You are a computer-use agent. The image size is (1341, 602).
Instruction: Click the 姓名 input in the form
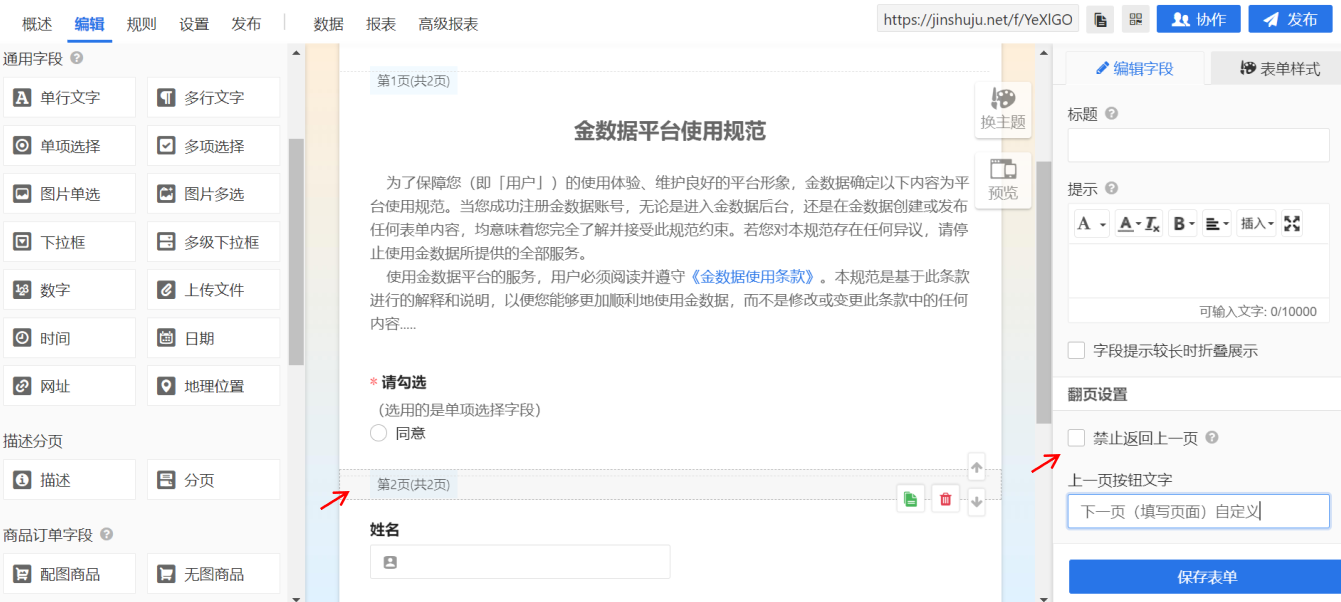coord(520,562)
